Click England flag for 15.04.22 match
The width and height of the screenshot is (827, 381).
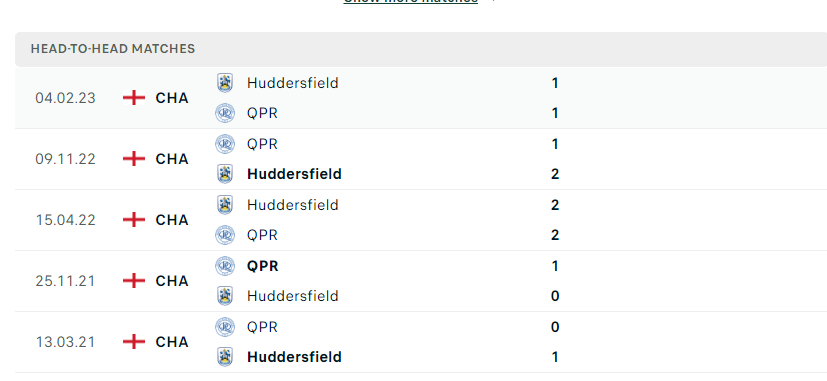click(134, 220)
